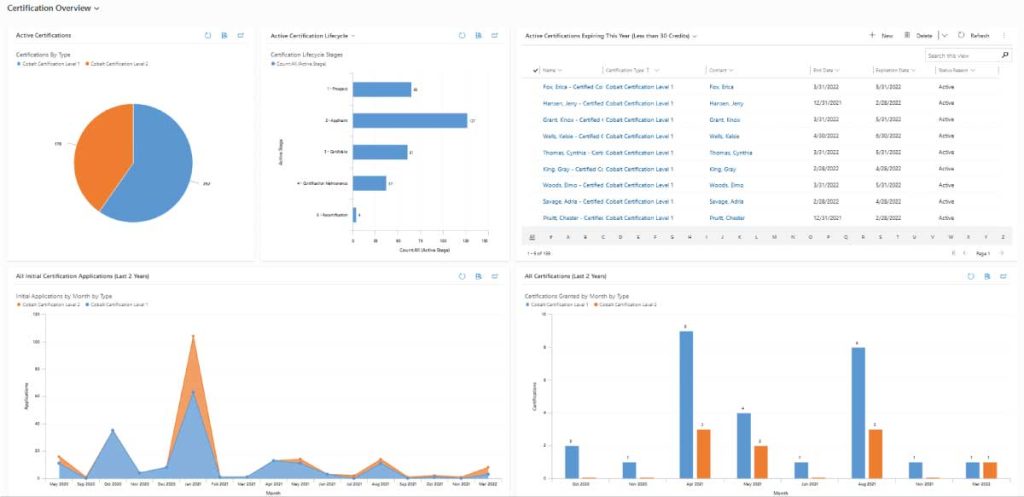This screenshot has width=1024, height=497.
Task: Select the blue Aug 2021 bar in Certifications Granted
Action: click(x=858, y=412)
